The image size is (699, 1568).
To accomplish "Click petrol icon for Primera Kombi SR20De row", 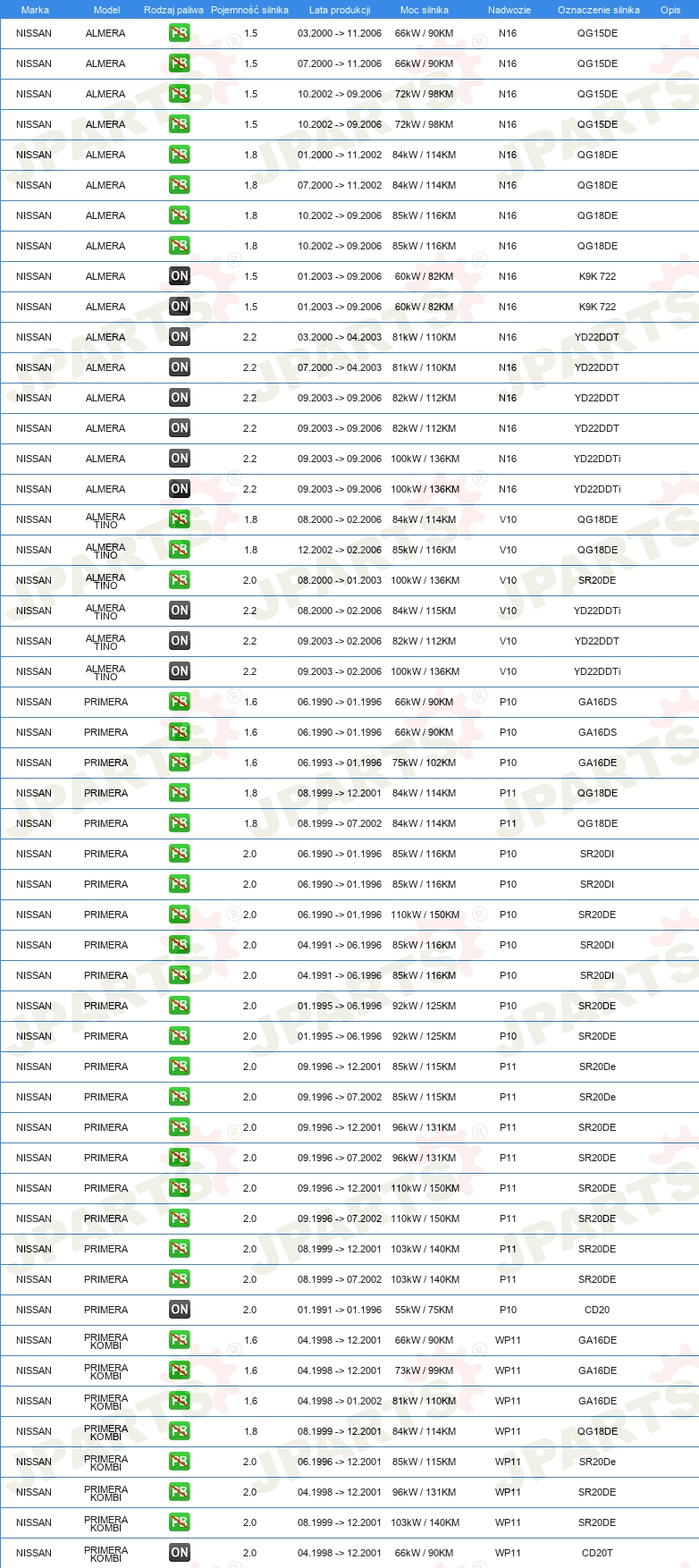I will click(180, 1462).
